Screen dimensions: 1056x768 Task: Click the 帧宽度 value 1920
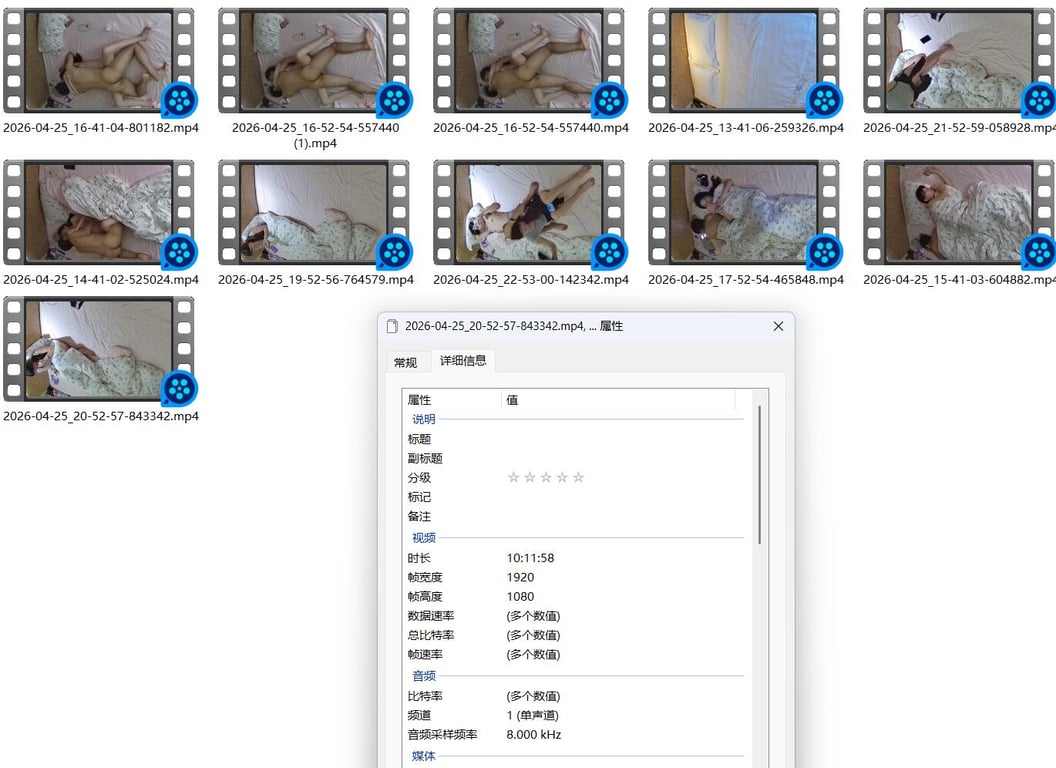pyautogui.click(x=520, y=577)
